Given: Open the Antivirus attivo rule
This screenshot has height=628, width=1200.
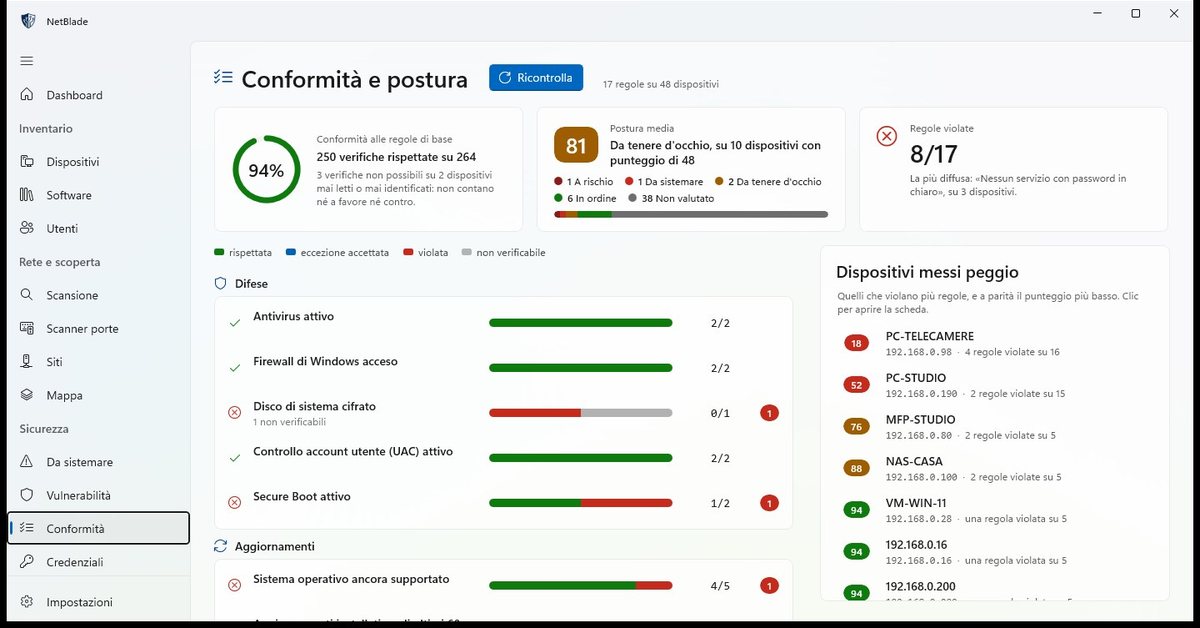Looking at the screenshot, I should pyautogui.click(x=503, y=323).
